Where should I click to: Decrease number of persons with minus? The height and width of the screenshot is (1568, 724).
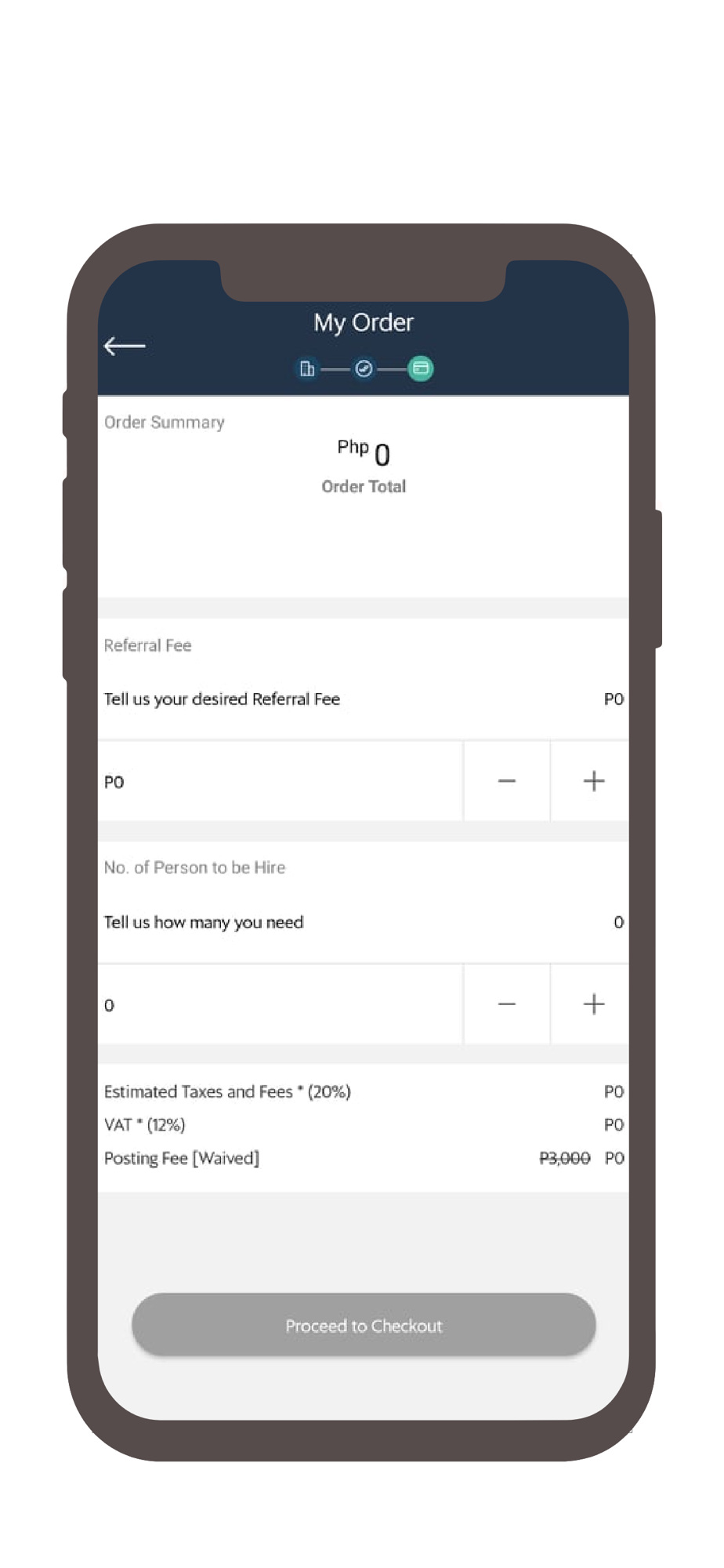point(507,1004)
